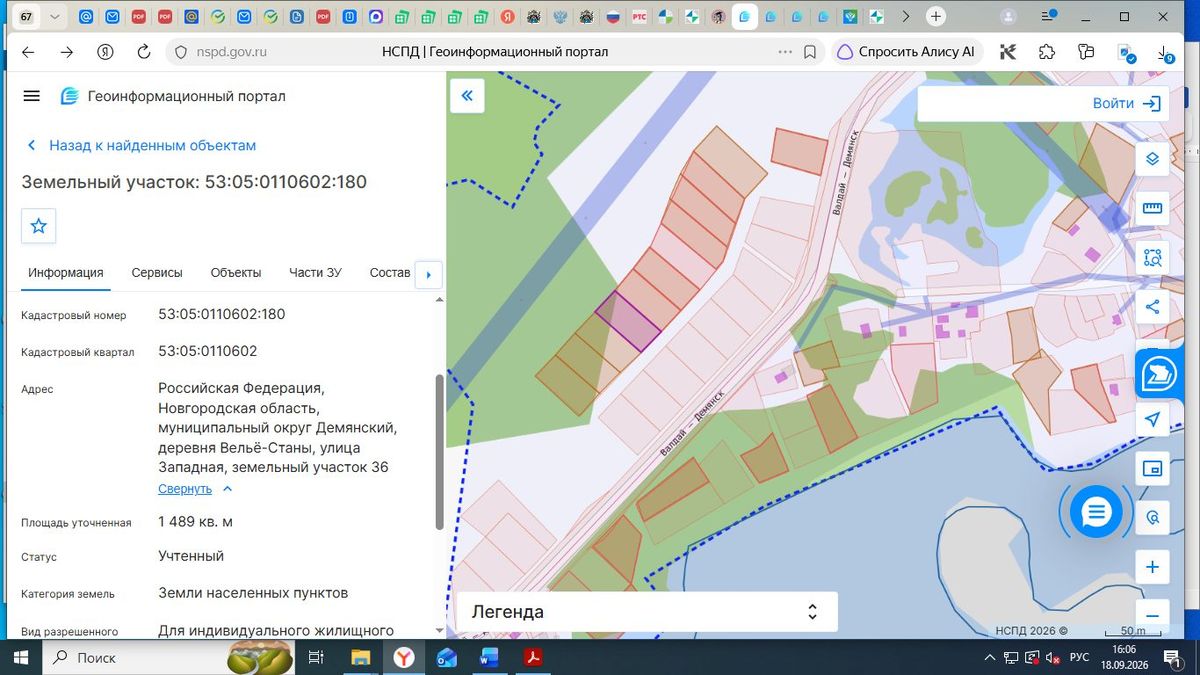Reload the nspd.gov.ru page
The image size is (1200, 675).
tap(143, 52)
